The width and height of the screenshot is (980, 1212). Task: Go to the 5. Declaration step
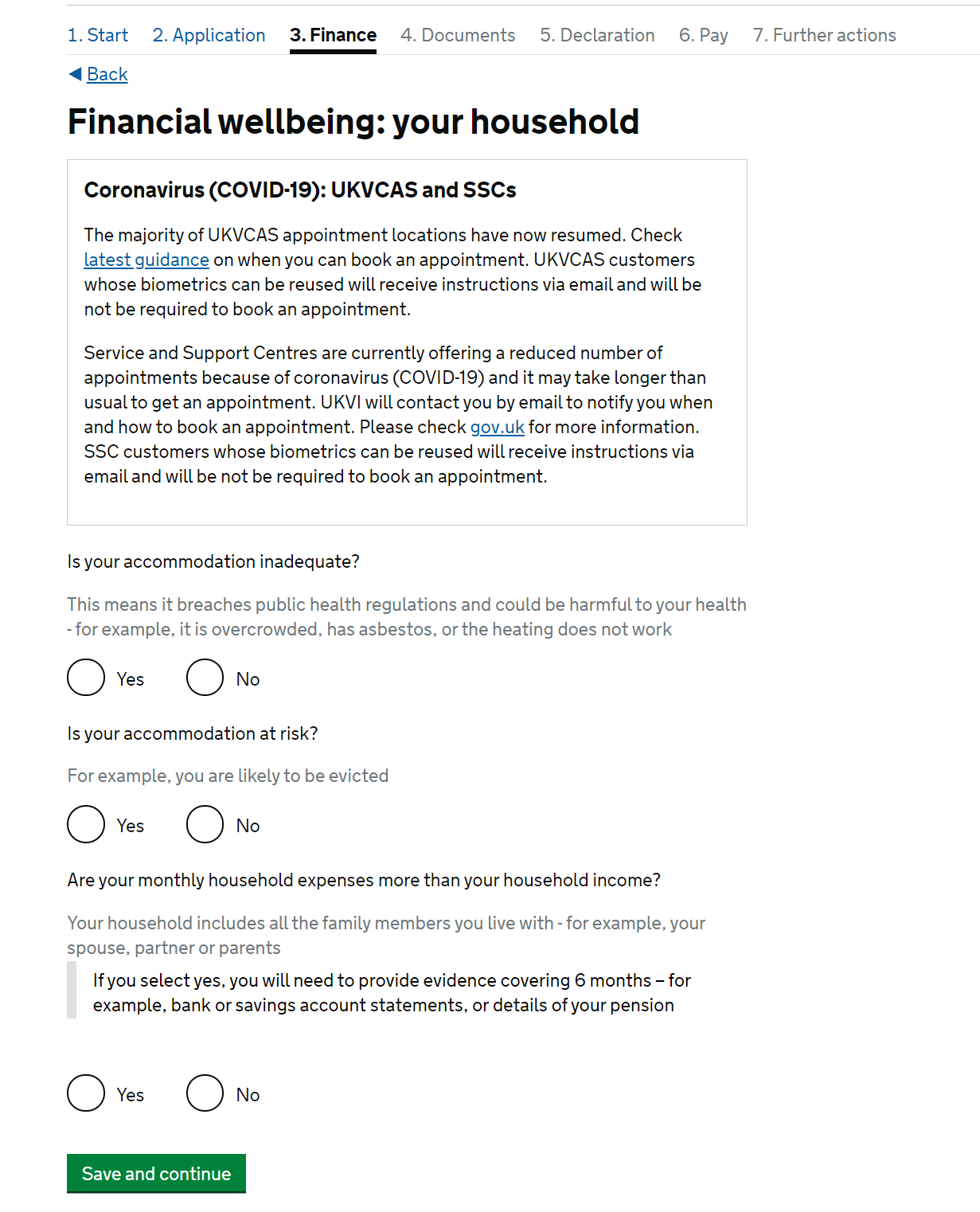click(x=597, y=35)
